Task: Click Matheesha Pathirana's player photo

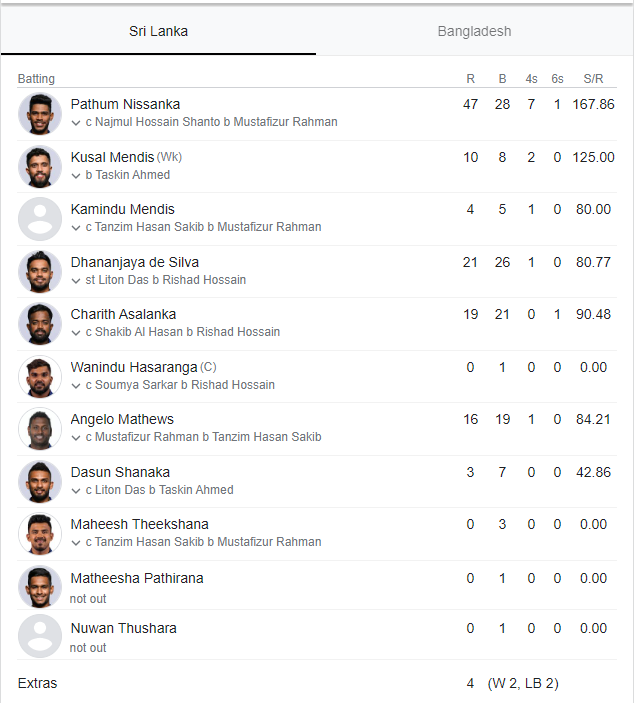Action: (x=40, y=587)
